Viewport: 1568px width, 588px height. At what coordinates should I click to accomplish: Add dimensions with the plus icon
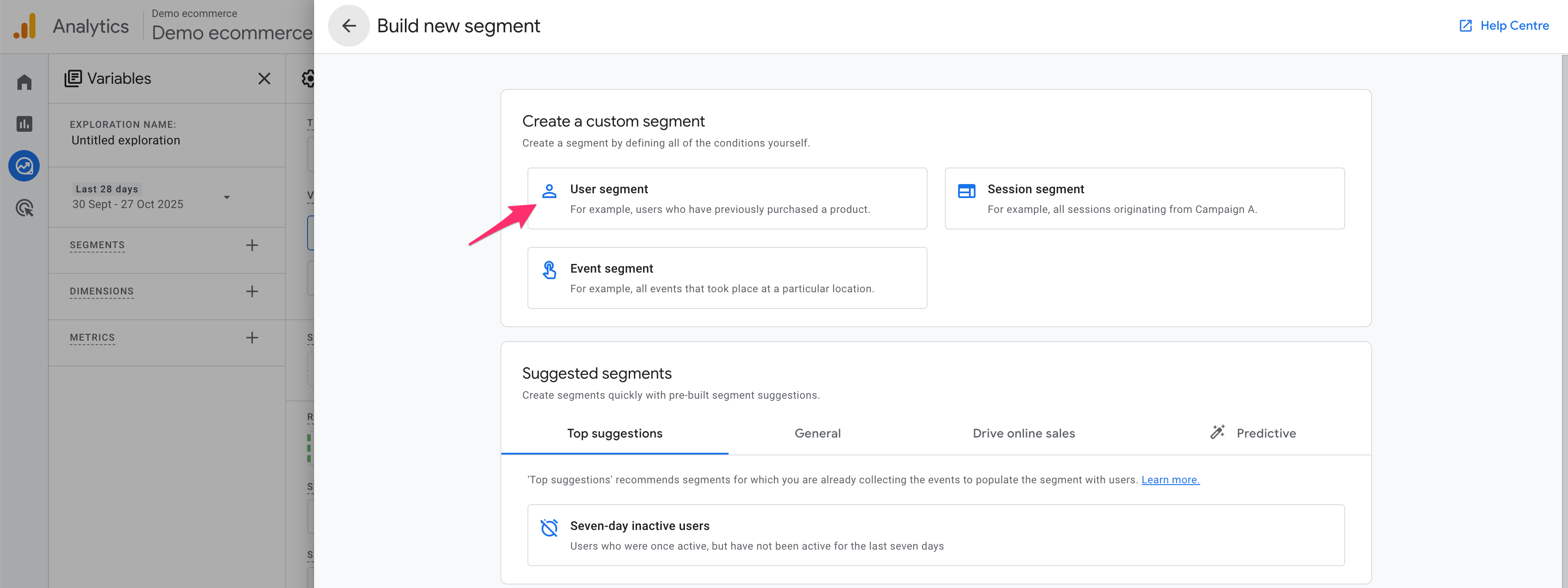[x=251, y=291]
